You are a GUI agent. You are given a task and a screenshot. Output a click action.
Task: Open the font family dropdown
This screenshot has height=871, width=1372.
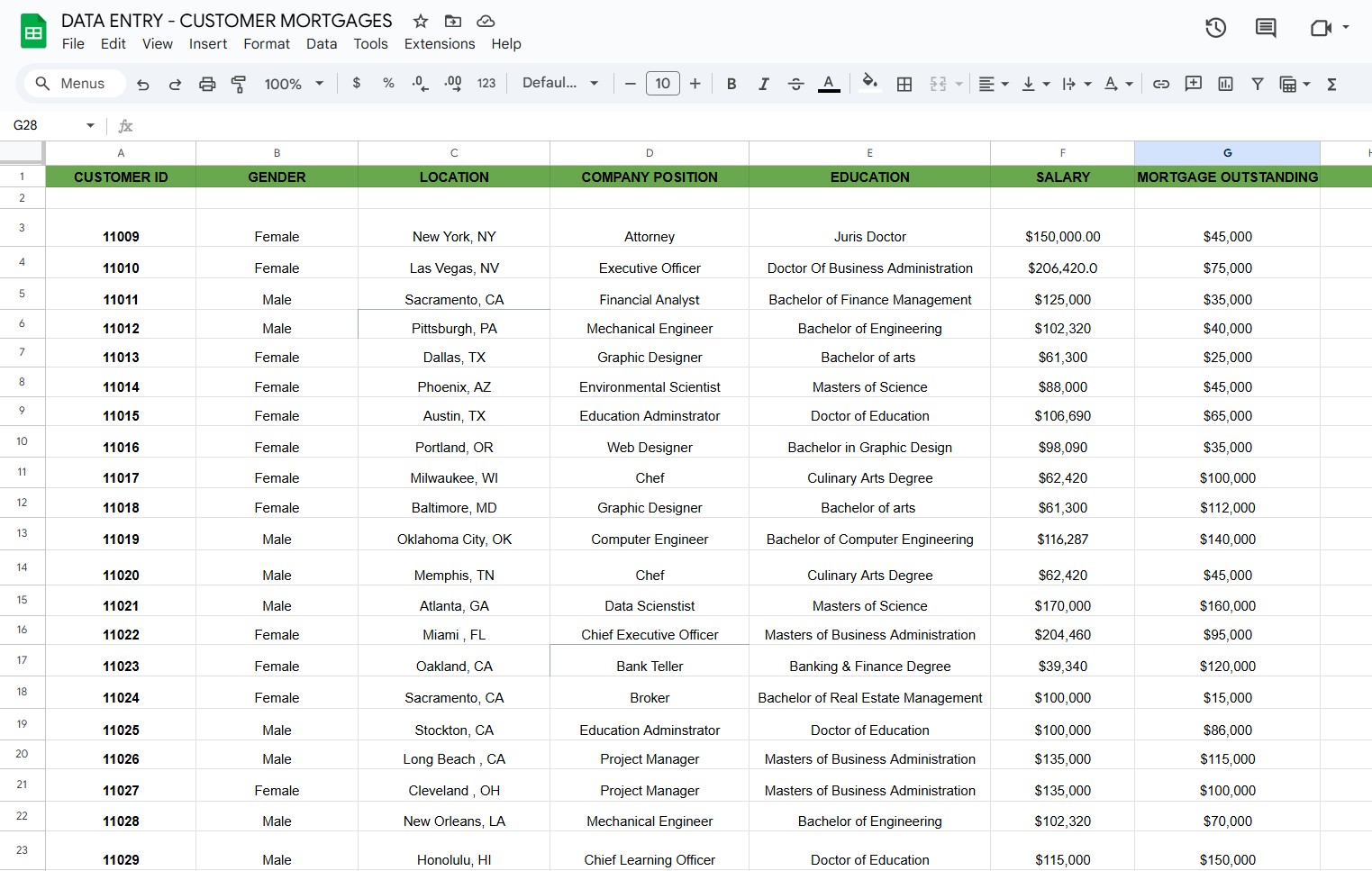pyautogui.click(x=560, y=84)
